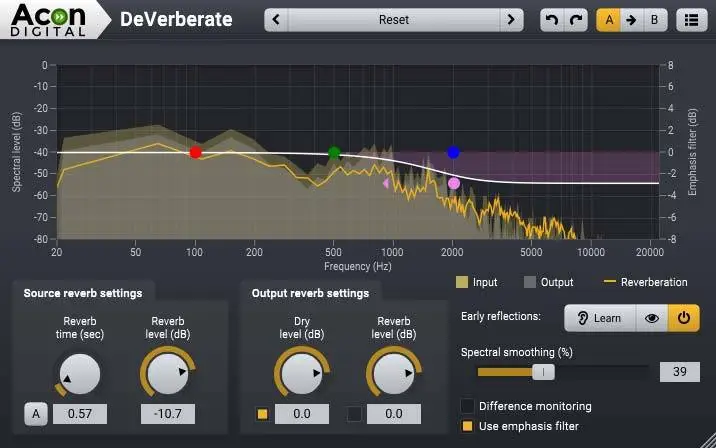Click the pink emphasis filter node
Viewport: 716px width, 448px height.
(x=454, y=184)
